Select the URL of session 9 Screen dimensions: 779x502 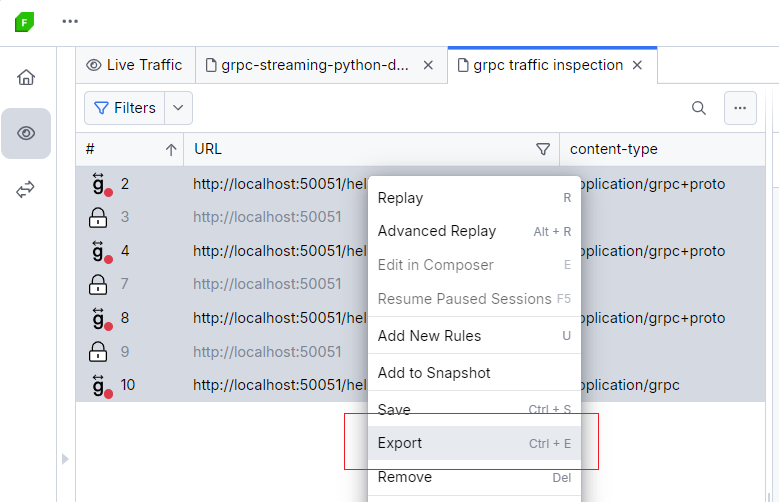click(x=267, y=352)
